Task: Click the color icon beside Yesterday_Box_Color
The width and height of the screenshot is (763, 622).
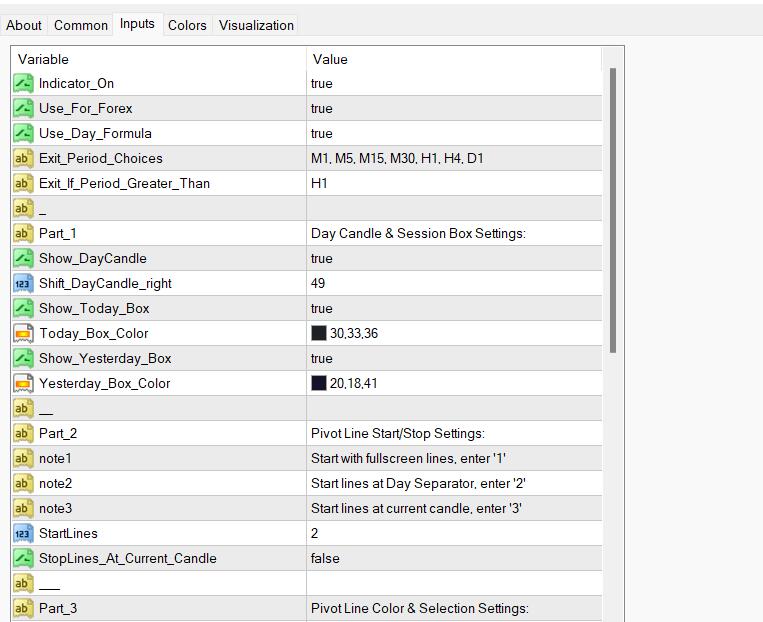Action: [x=23, y=383]
